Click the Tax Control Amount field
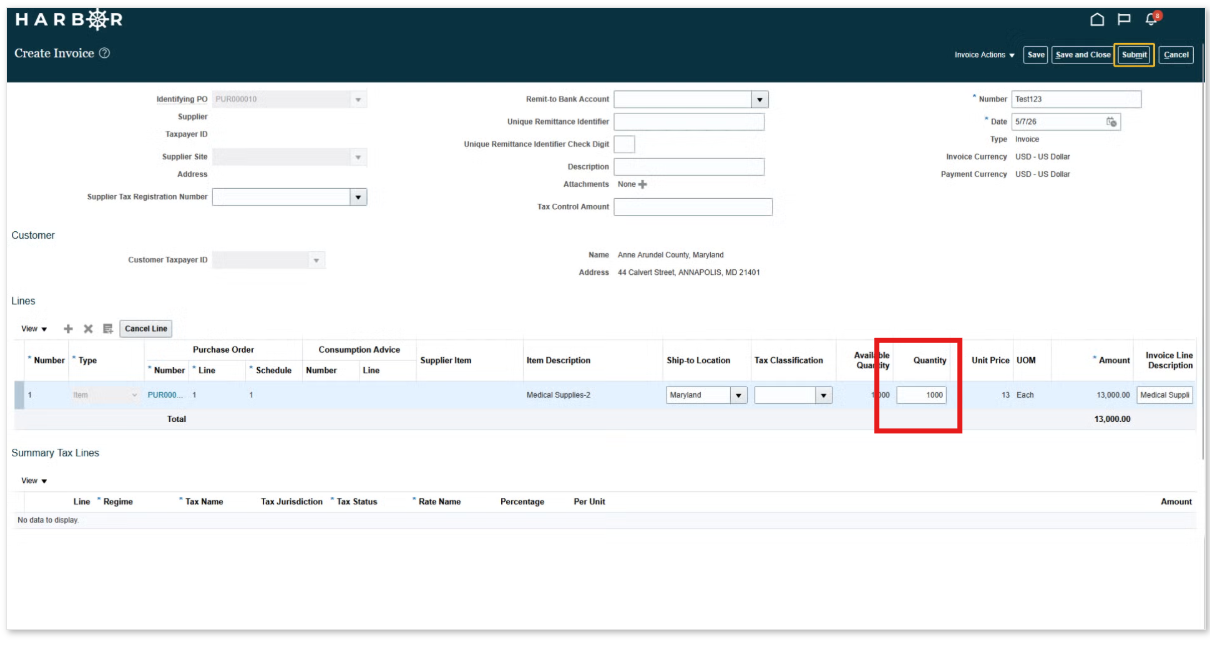 pyautogui.click(x=693, y=207)
